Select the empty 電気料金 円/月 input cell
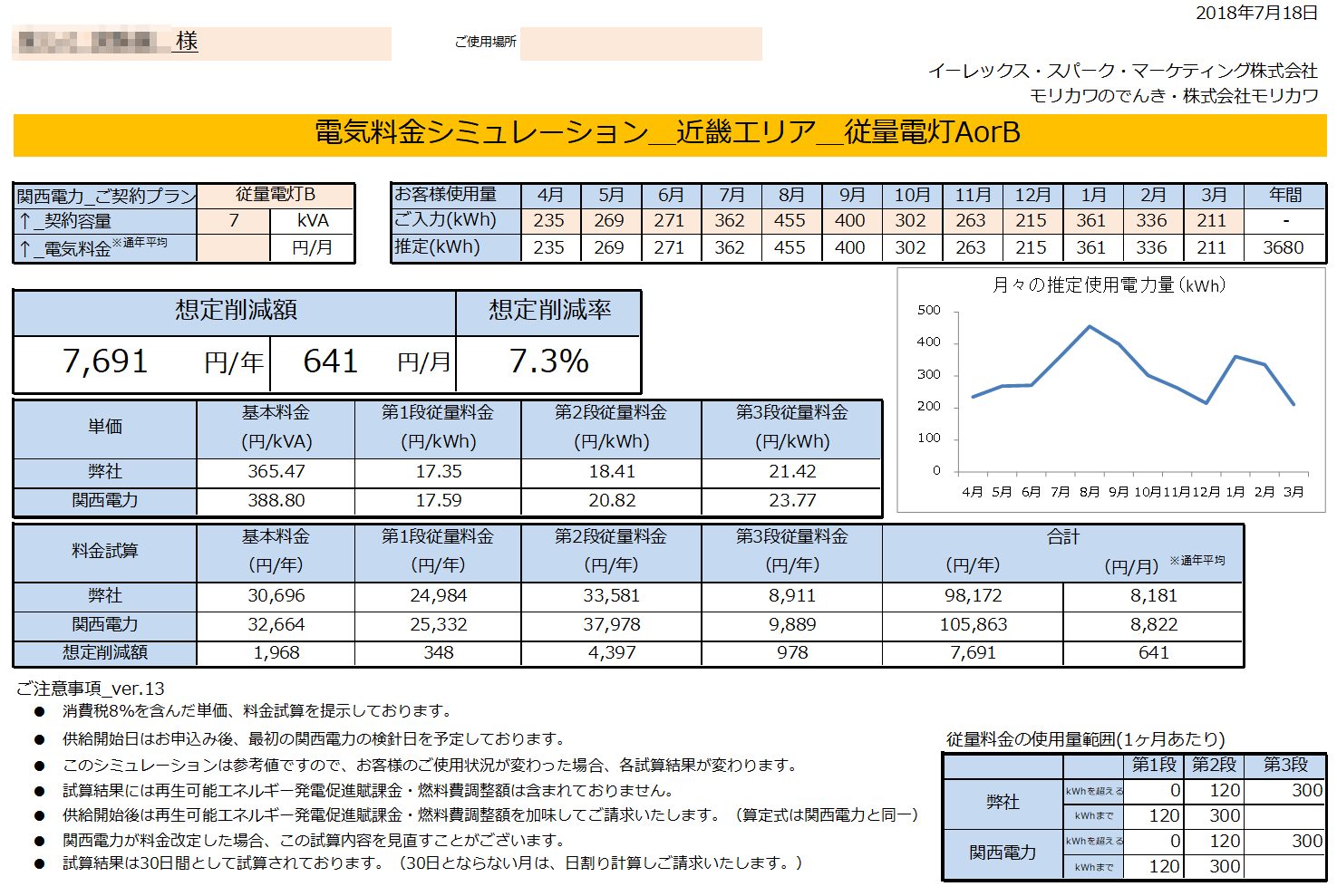 pyautogui.click(x=234, y=247)
